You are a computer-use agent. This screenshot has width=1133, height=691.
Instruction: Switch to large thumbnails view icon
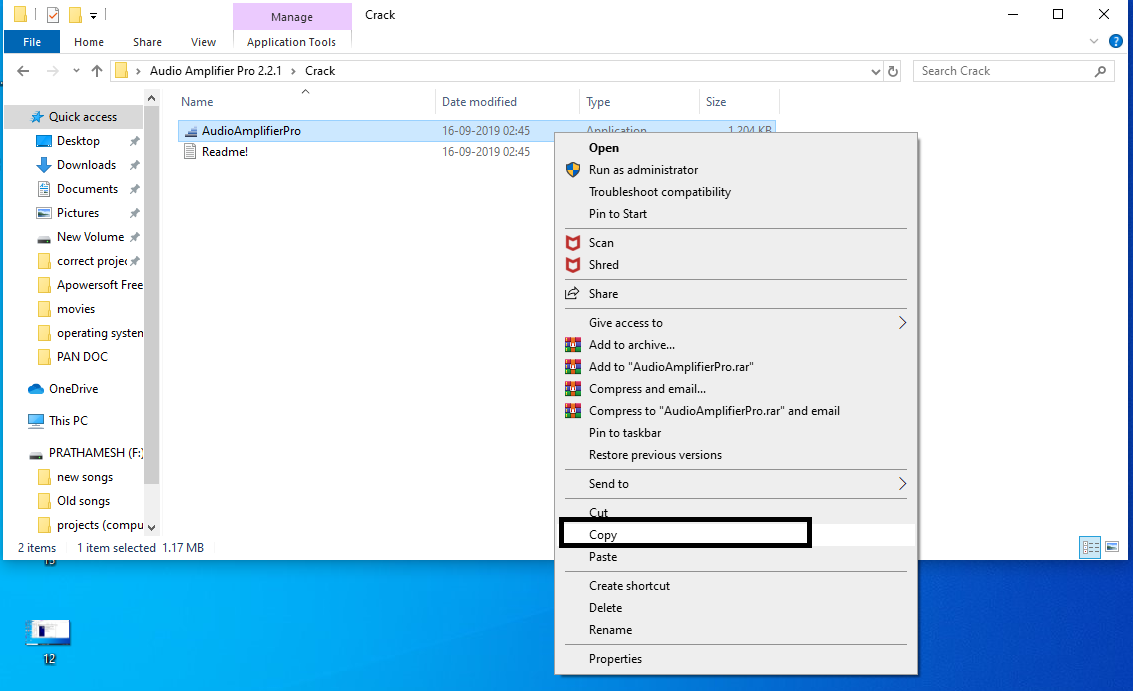click(x=1112, y=547)
